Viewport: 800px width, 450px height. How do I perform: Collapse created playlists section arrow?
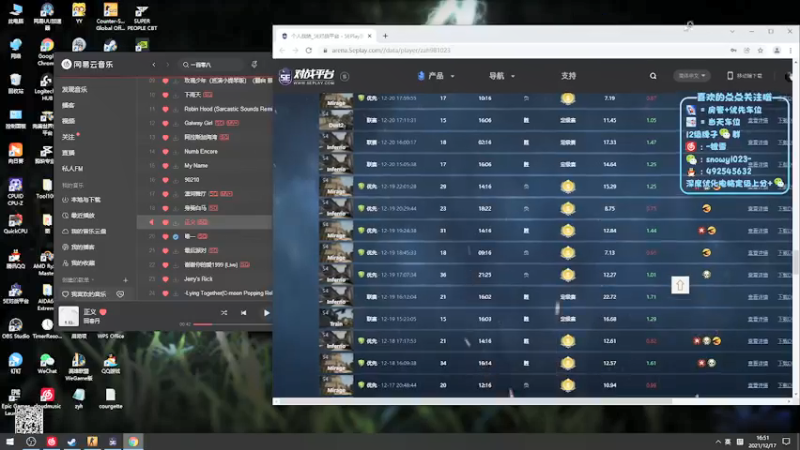[92, 280]
